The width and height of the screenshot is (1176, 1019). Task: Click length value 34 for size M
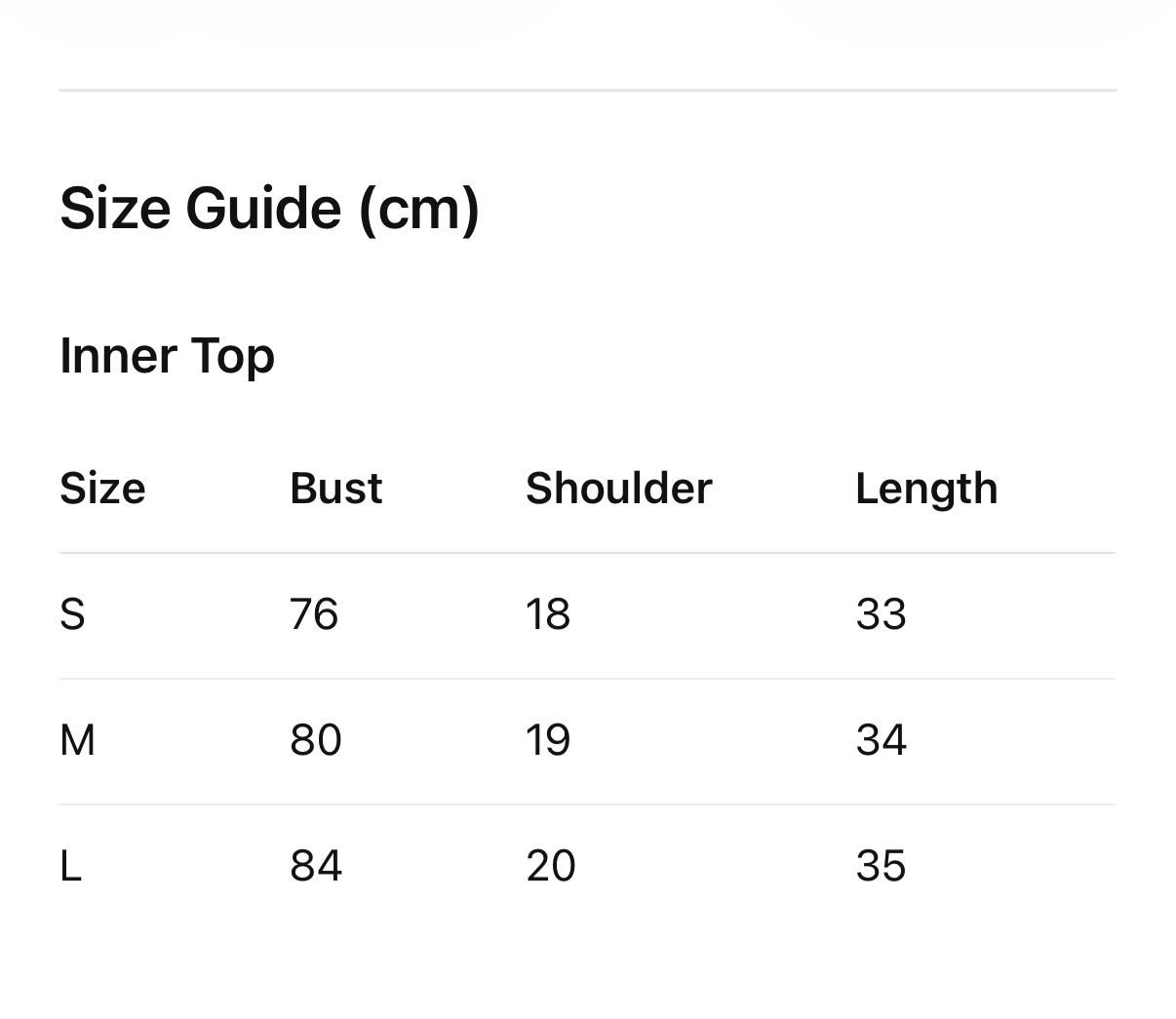881,740
